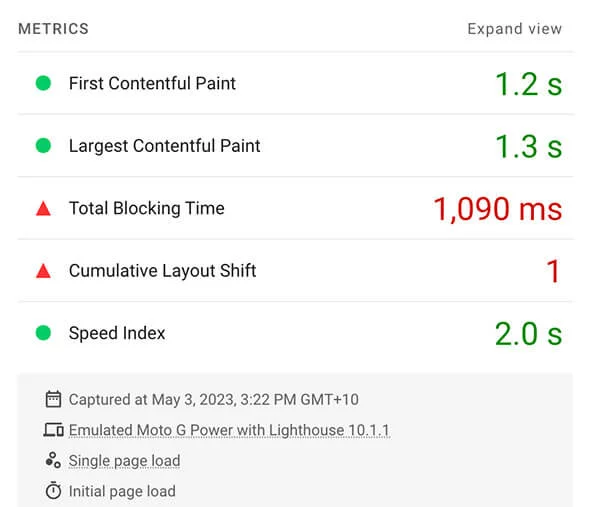
Task: Open the First Contentful Paint metric
Action: (152, 83)
